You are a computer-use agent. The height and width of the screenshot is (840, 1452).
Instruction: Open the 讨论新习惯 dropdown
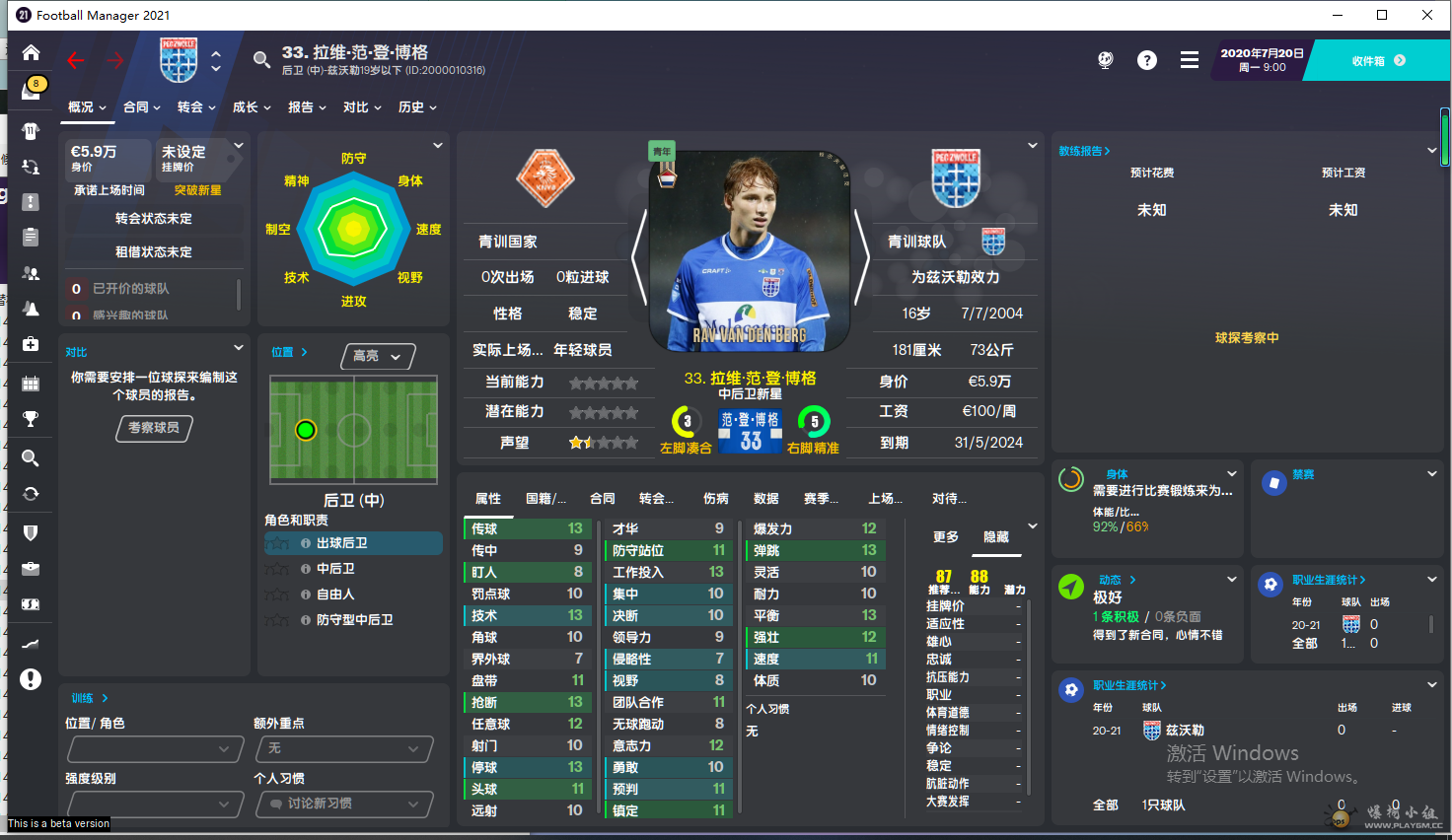click(344, 805)
